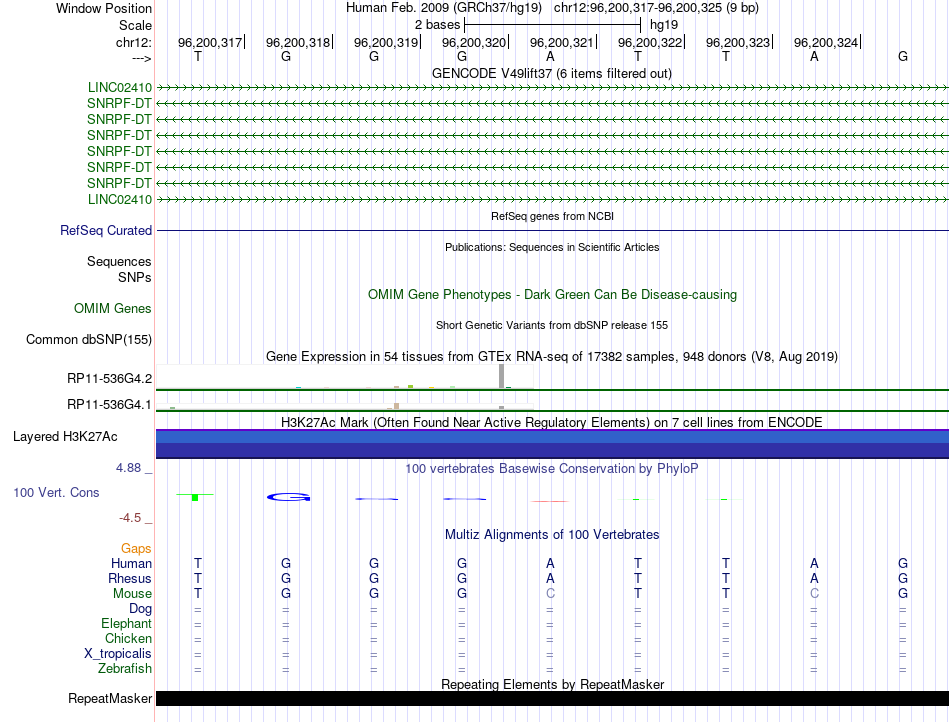Open the OMIM Gene Phenotypes track title
Screen dimensions: 950x722
552,294
